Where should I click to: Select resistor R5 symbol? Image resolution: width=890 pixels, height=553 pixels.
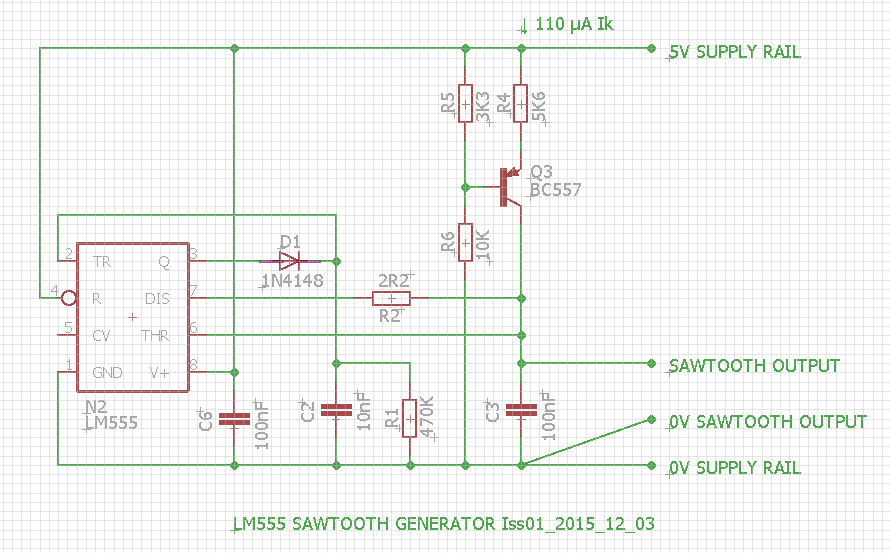coord(465,103)
